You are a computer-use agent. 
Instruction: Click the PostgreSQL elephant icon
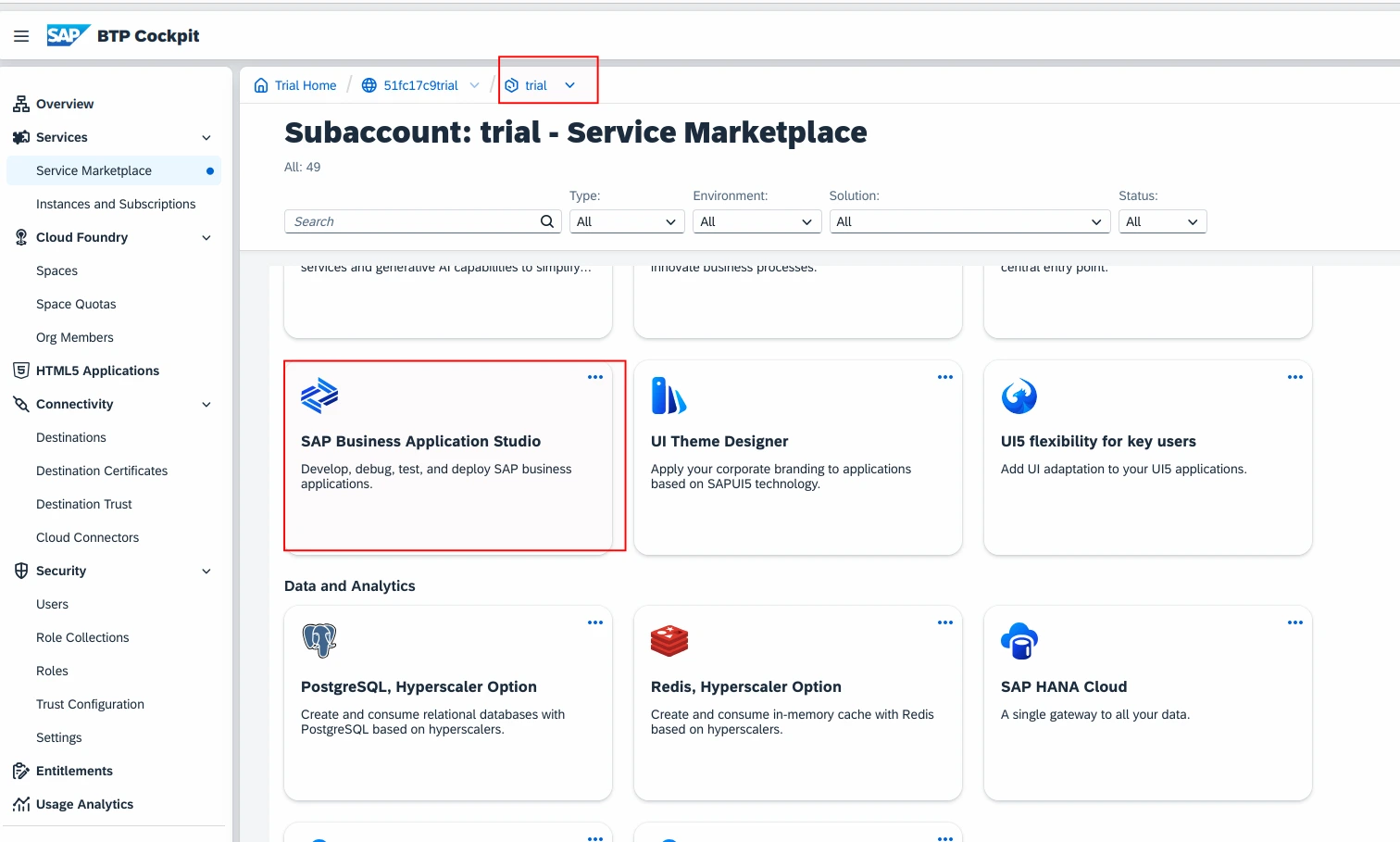(x=319, y=640)
